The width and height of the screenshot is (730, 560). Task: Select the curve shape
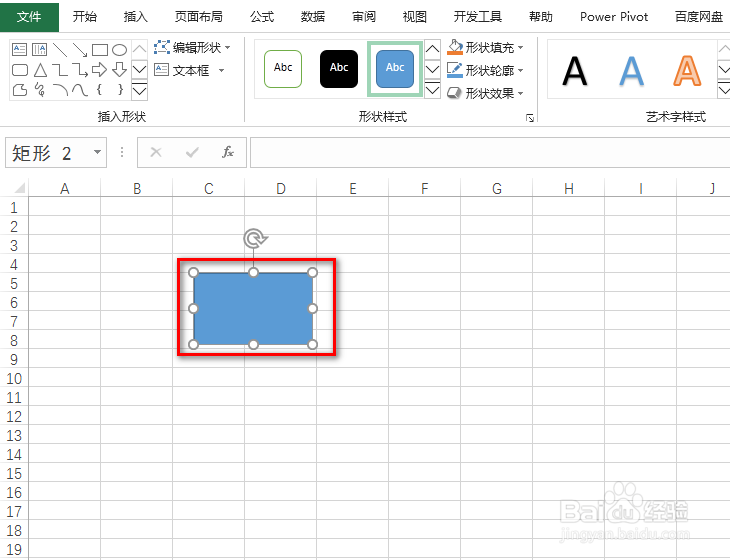(80, 89)
